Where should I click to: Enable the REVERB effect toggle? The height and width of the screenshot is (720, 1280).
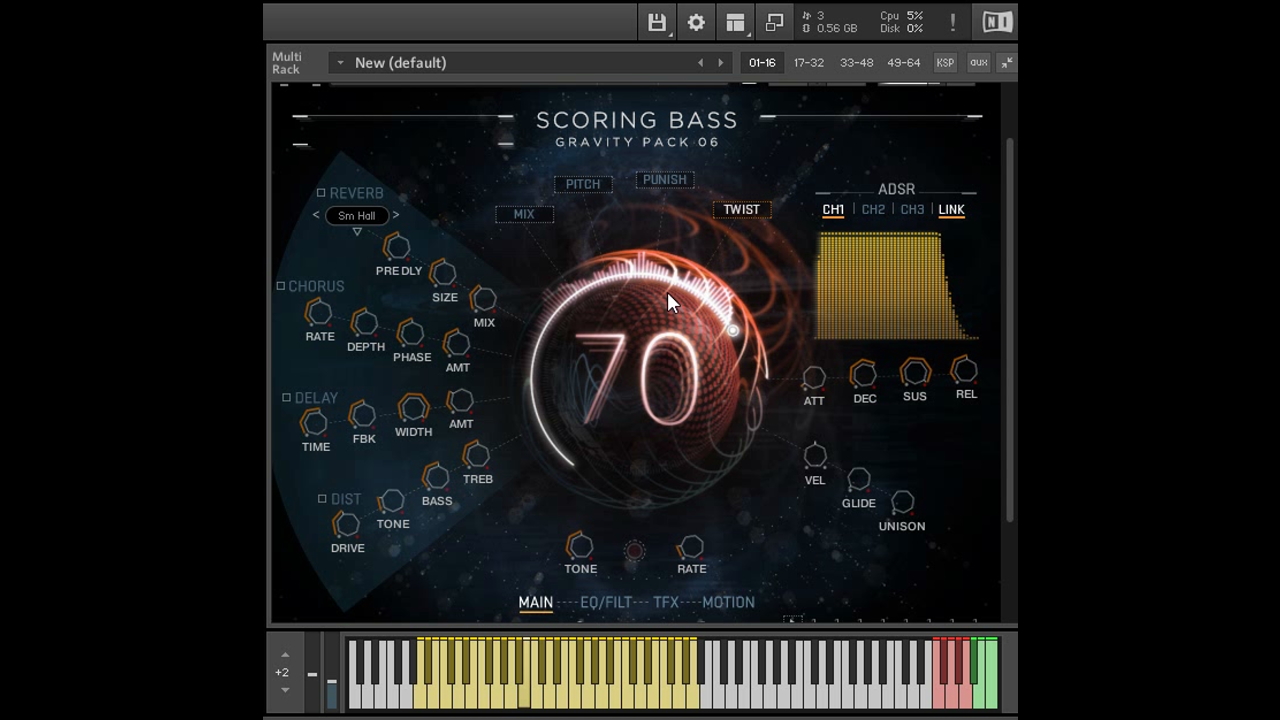tap(321, 192)
